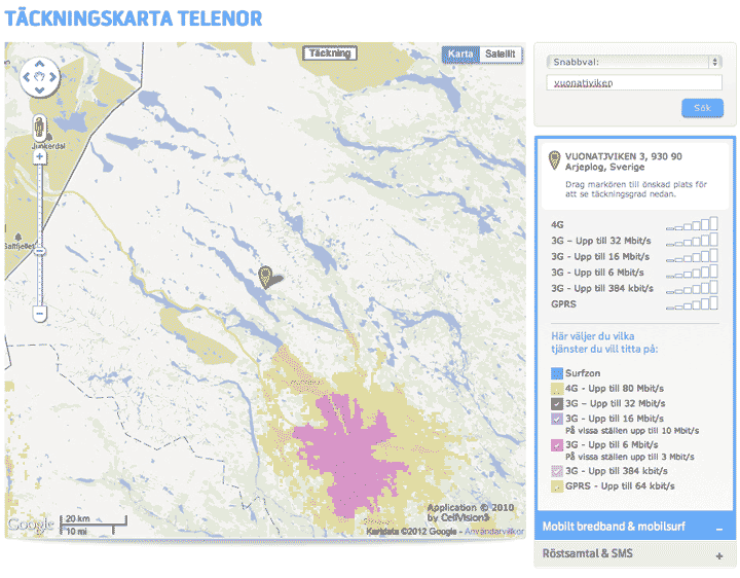
Task: Toggle 3G Upp till 384 kbit/s layer
Action: point(557,471)
